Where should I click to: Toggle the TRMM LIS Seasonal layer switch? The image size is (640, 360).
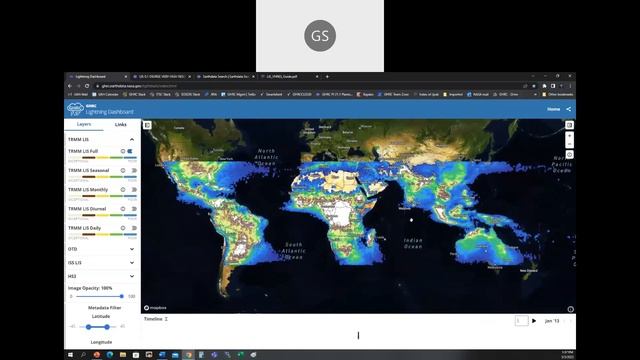pyautogui.click(x=133, y=170)
